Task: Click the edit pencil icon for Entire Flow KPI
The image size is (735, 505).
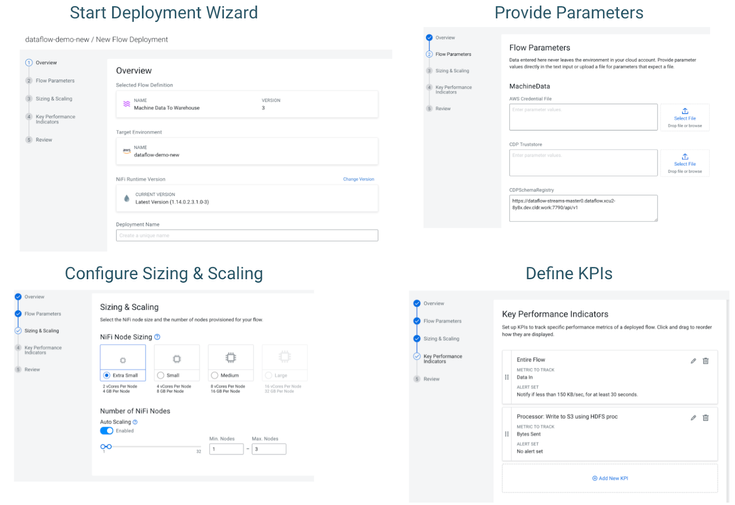Action: [x=693, y=361]
